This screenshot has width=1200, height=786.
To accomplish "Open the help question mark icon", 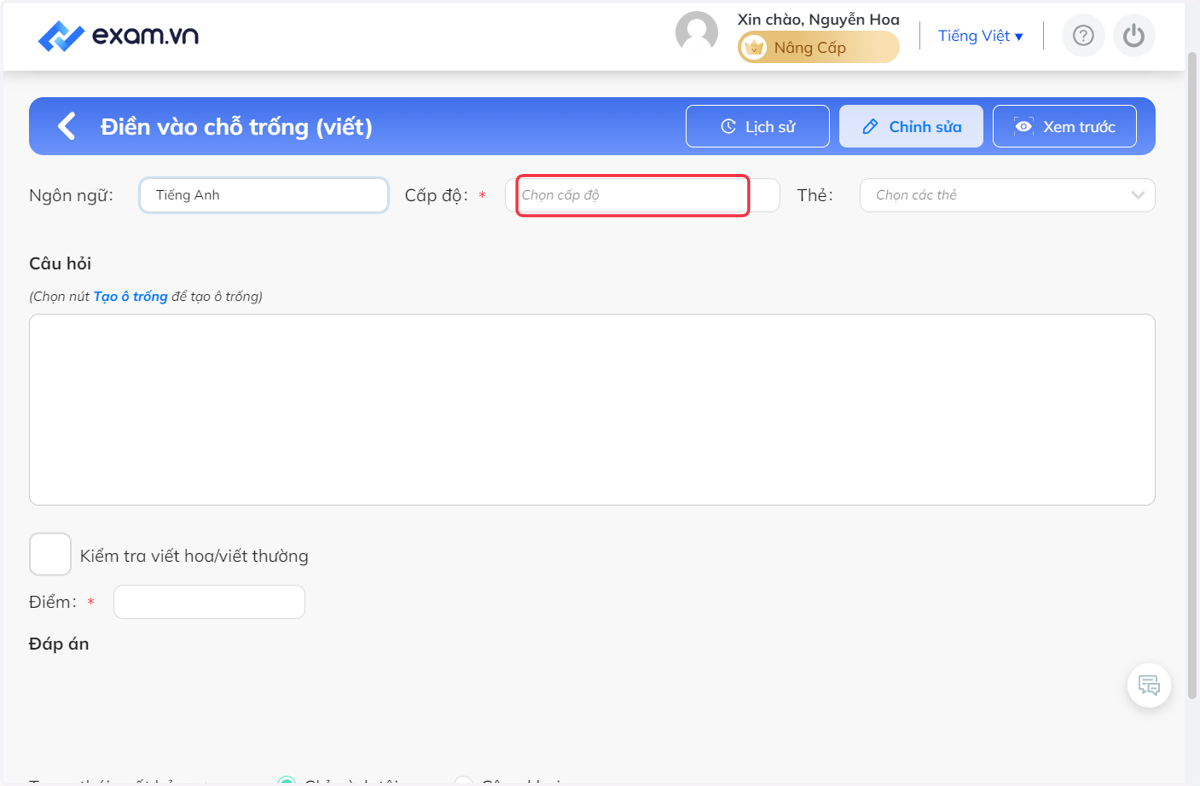I will pos(1083,36).
